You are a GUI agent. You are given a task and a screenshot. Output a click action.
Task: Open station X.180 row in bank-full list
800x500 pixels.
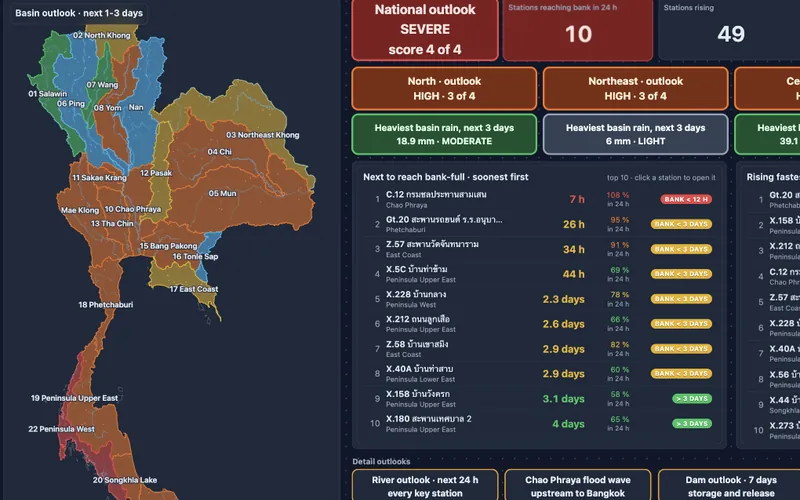541,423
